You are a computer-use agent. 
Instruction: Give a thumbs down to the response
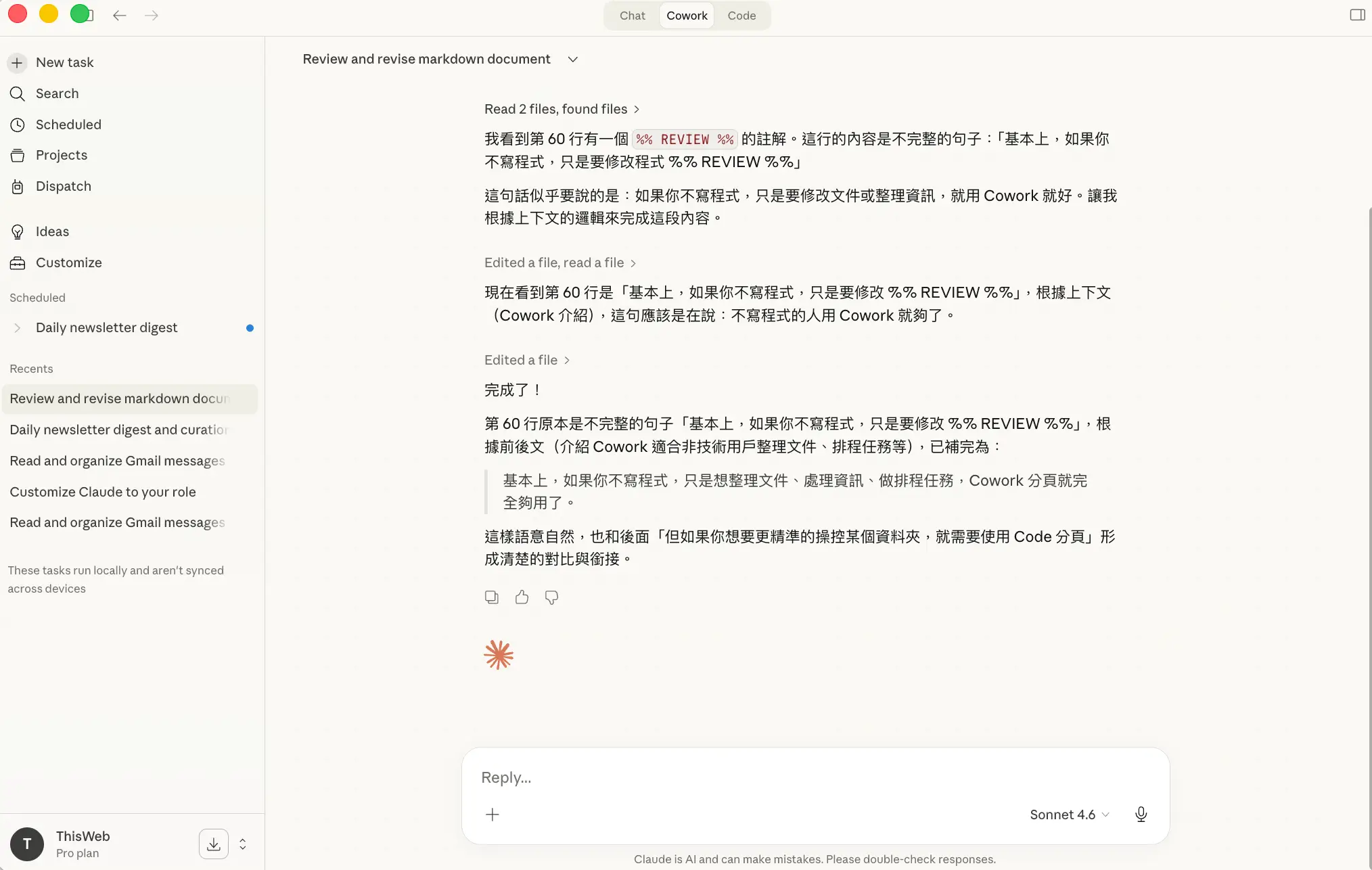coord(551,597)
